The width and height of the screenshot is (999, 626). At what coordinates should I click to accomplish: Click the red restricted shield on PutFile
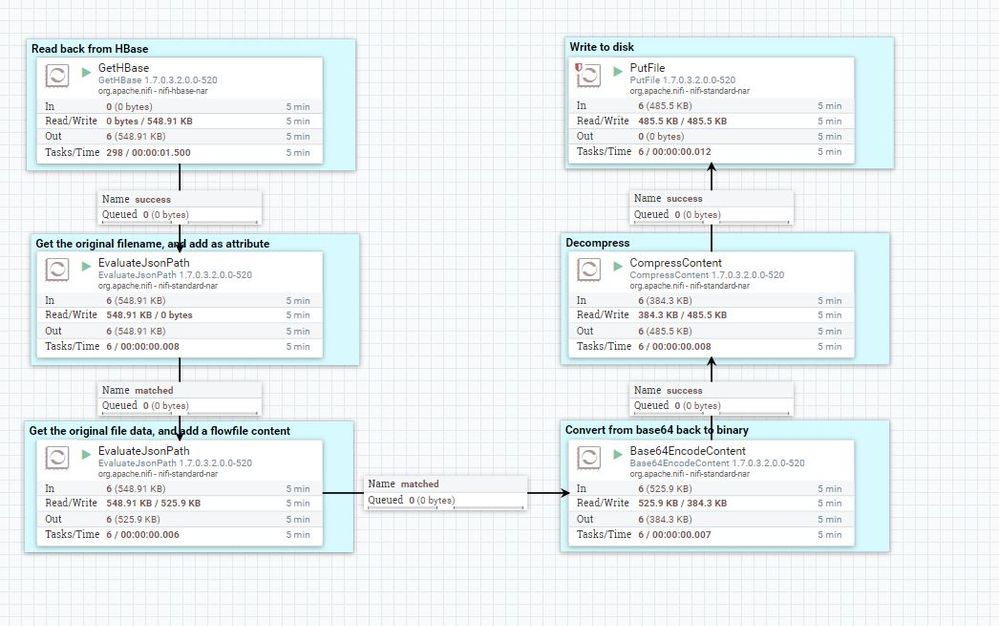[x=579, y=67]
